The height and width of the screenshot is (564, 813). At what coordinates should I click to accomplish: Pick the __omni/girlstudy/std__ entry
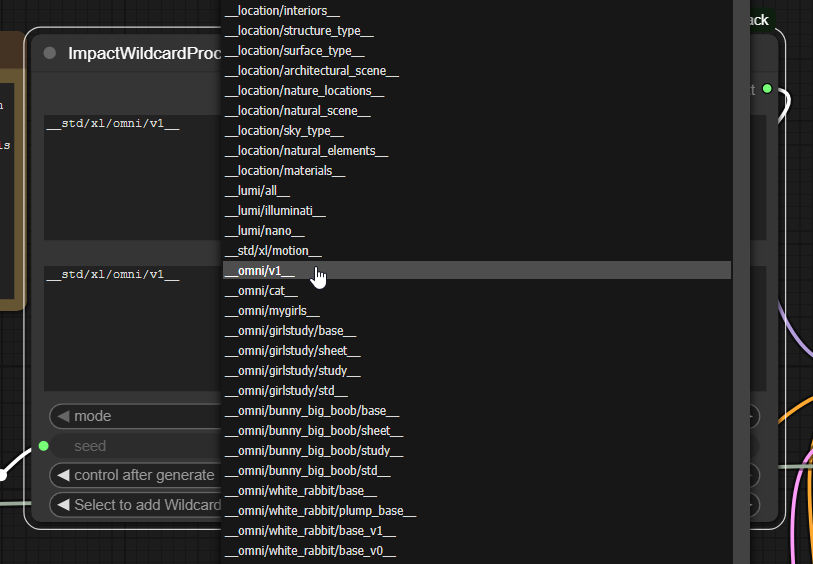click(x=477, y=391)
